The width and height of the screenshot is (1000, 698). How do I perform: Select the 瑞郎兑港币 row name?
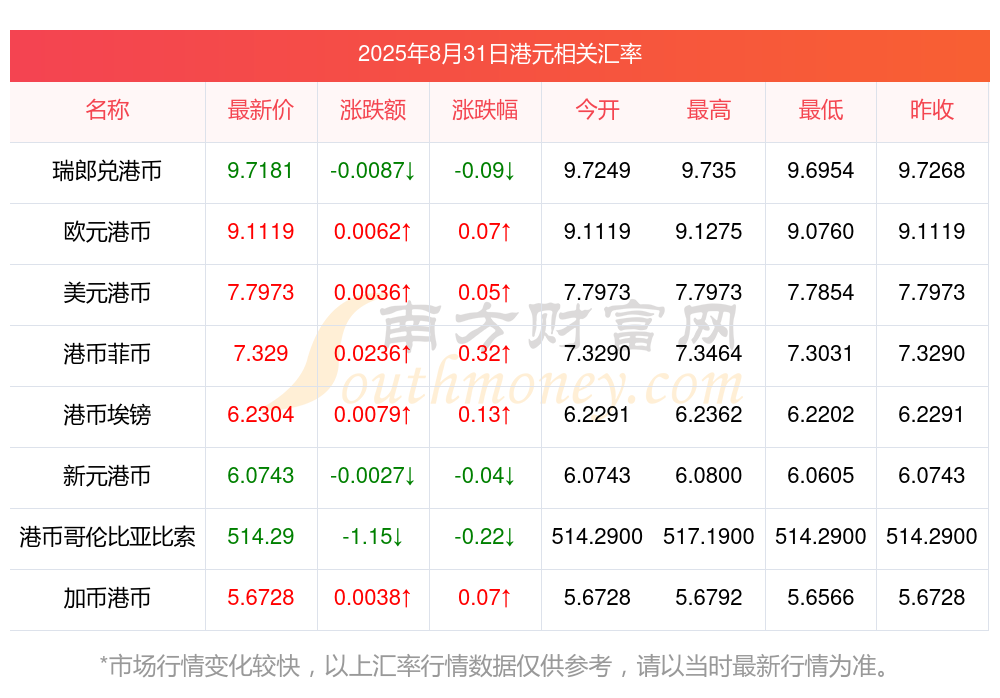pyautogui.click(x=107, y=171)
